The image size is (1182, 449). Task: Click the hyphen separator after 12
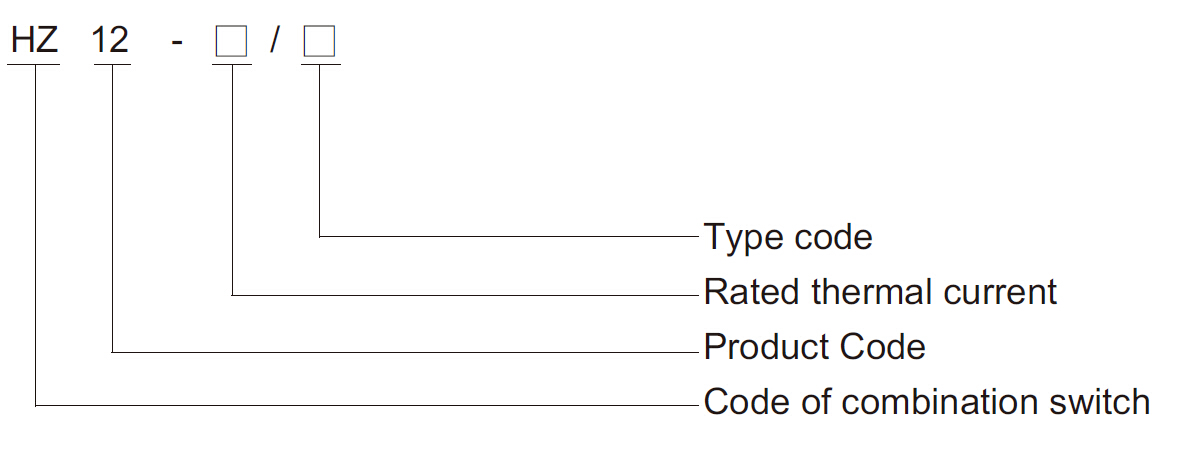click(177, 42)
